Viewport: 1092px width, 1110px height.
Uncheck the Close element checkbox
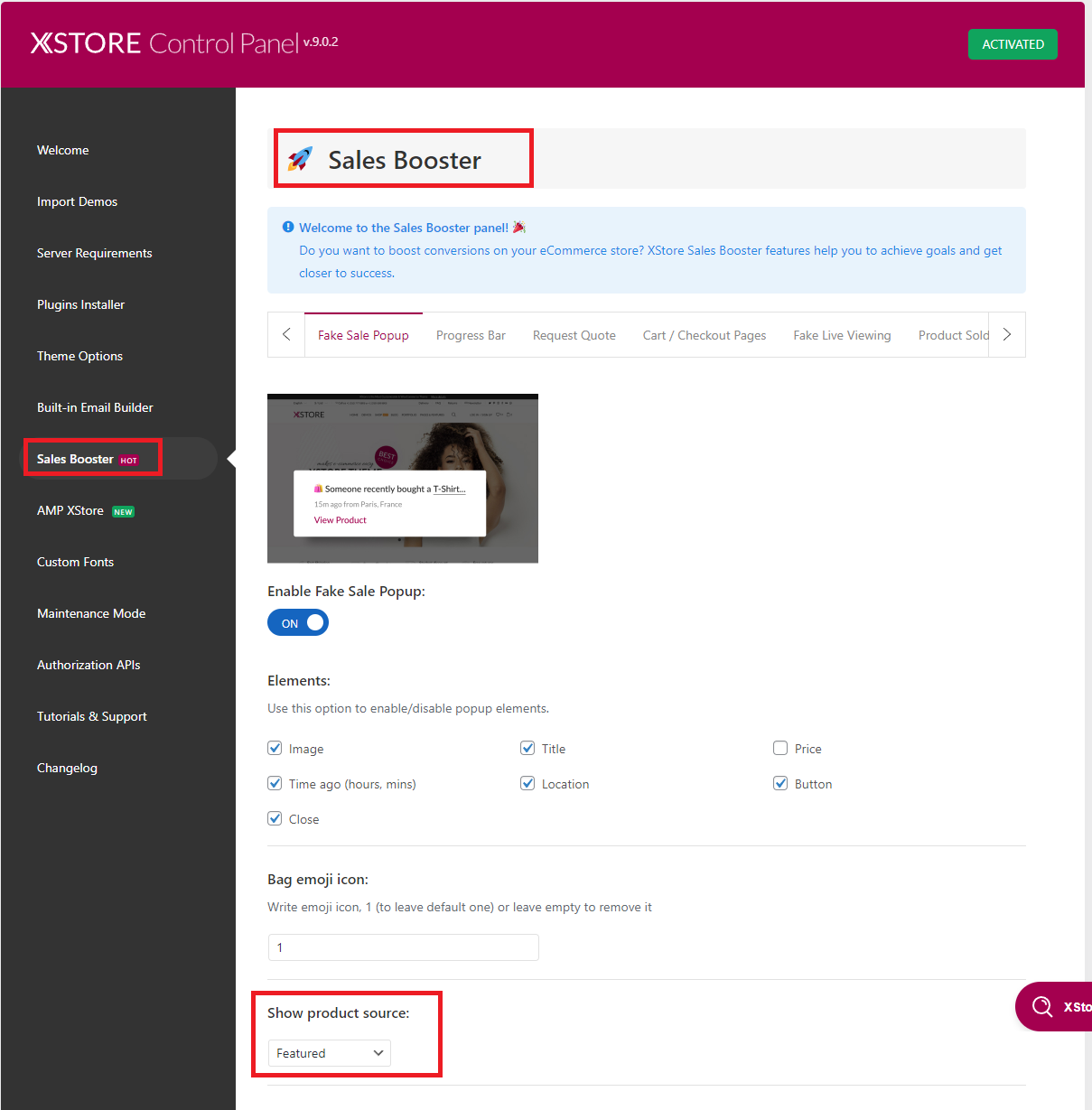pyautogui.click(x=275, y=818)
